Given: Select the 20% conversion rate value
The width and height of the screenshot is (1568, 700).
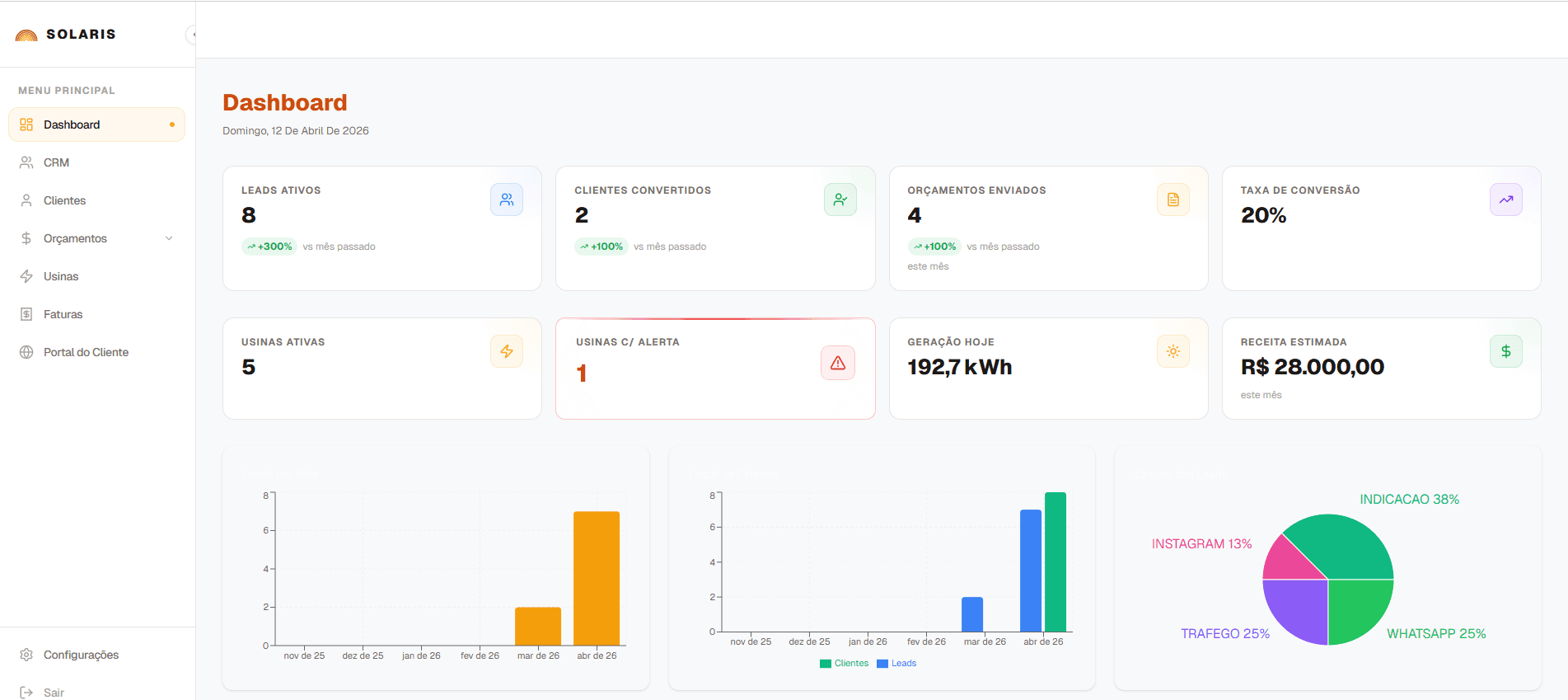Looking at the screenshot, I should coord(1263,215).
